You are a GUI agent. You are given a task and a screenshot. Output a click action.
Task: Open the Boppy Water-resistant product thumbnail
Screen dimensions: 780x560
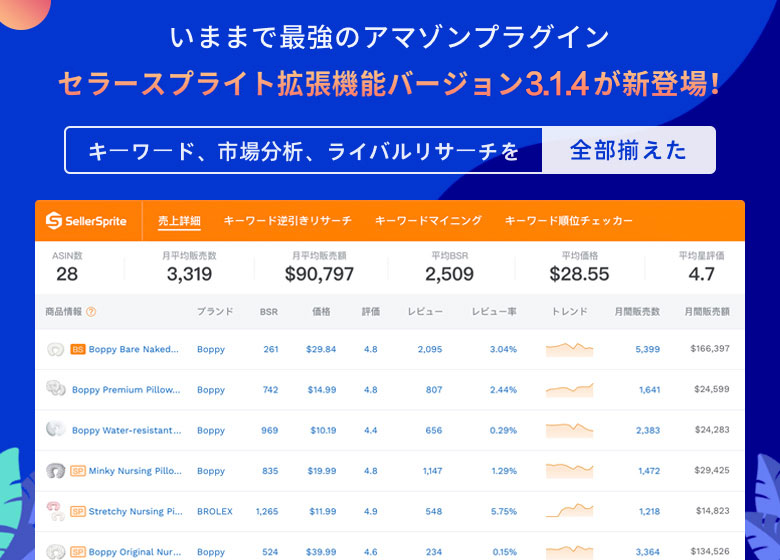[x=56, y=430]
